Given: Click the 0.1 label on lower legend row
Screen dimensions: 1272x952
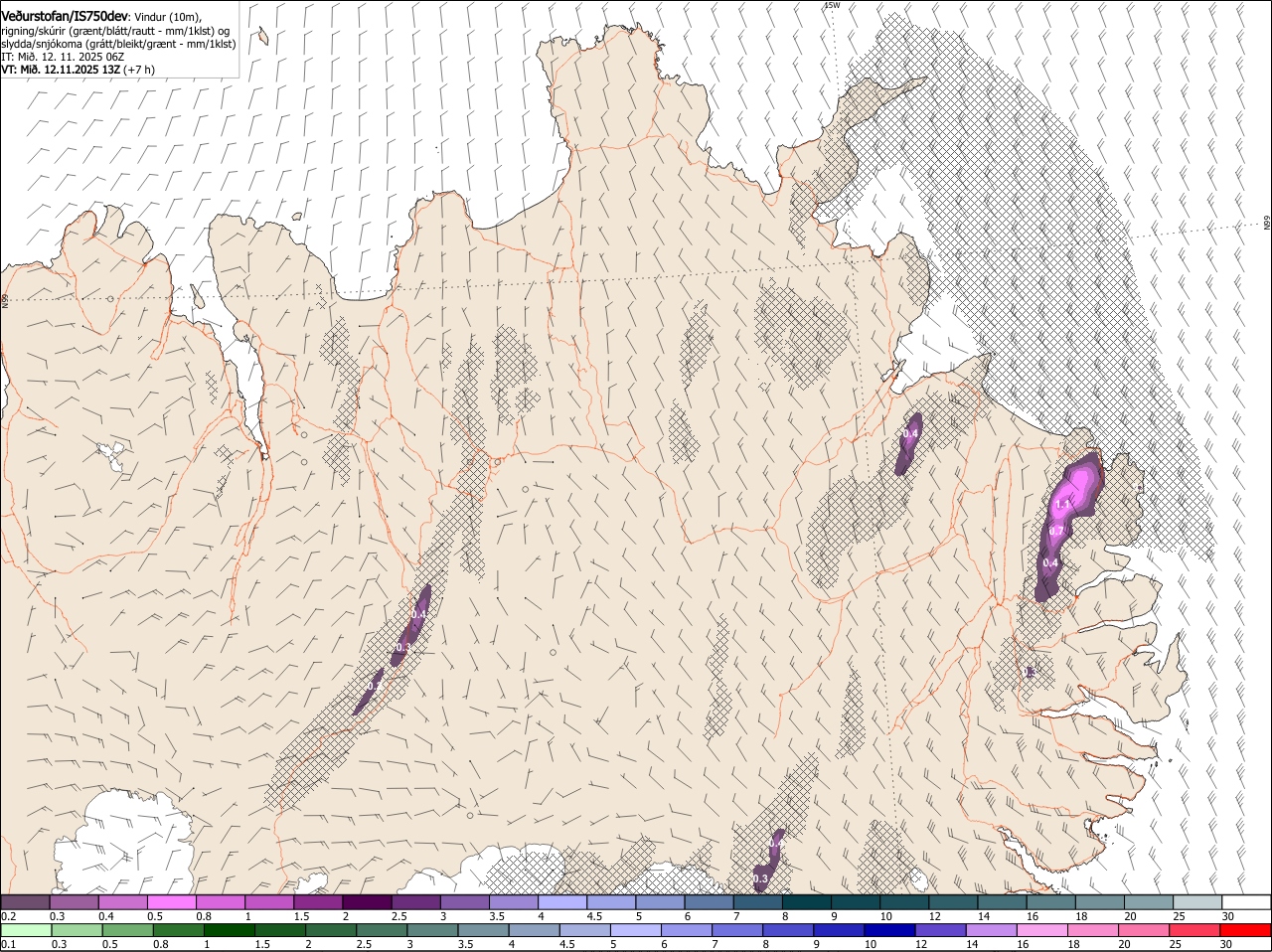Looking at the screenshot, I should [x=8, y=944].
